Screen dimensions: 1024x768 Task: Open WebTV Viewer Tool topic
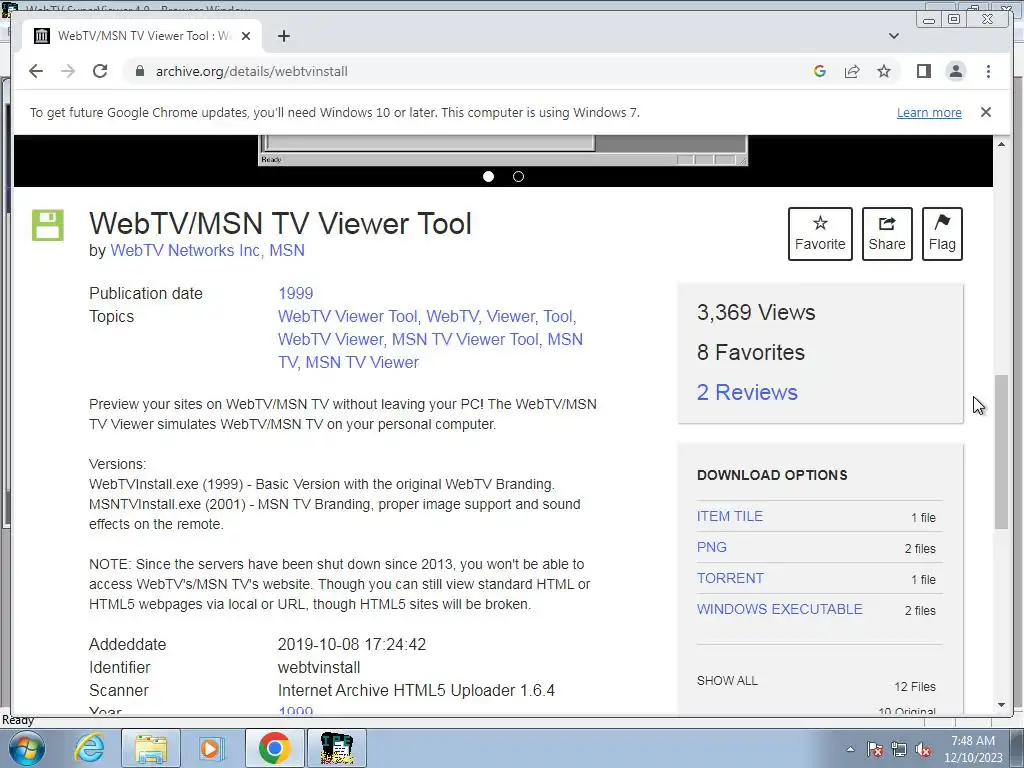[347, 316]
